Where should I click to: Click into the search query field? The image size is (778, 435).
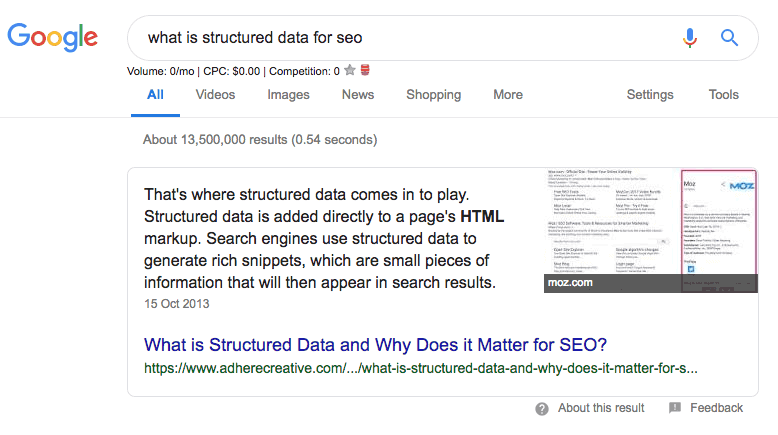[x=400, y=39]
